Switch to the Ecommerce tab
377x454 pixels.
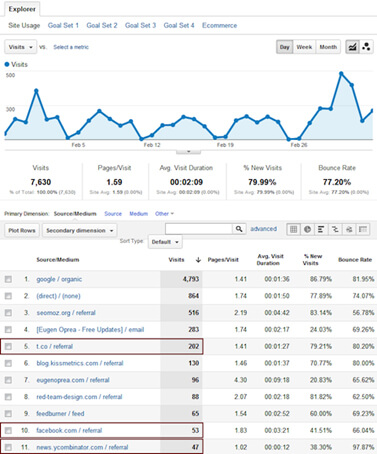pos(219,25)
